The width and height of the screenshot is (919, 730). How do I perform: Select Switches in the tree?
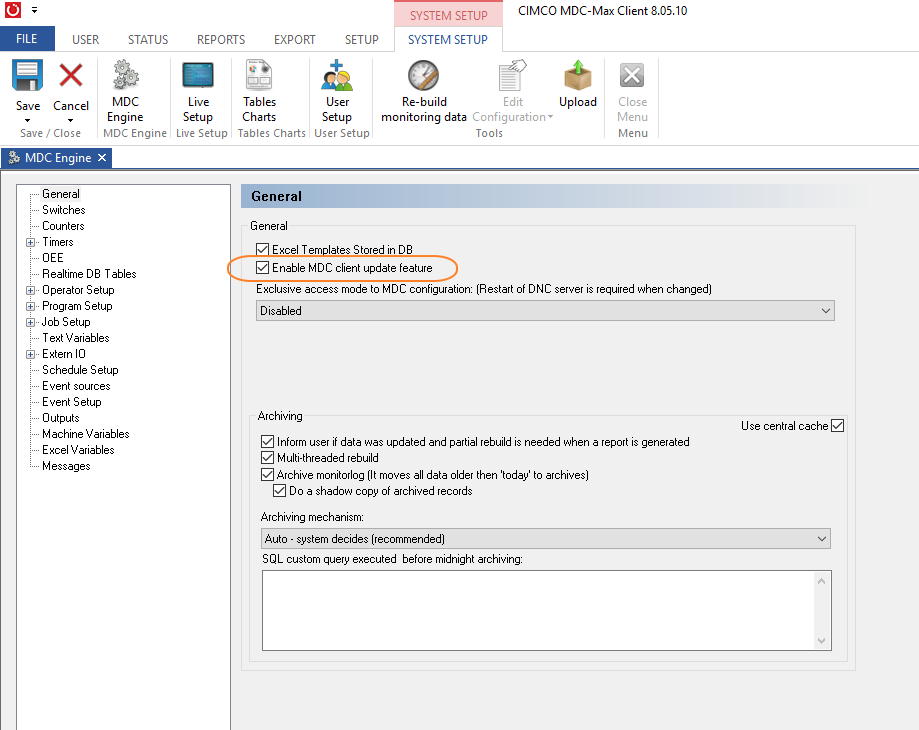[x=64, y=210]
